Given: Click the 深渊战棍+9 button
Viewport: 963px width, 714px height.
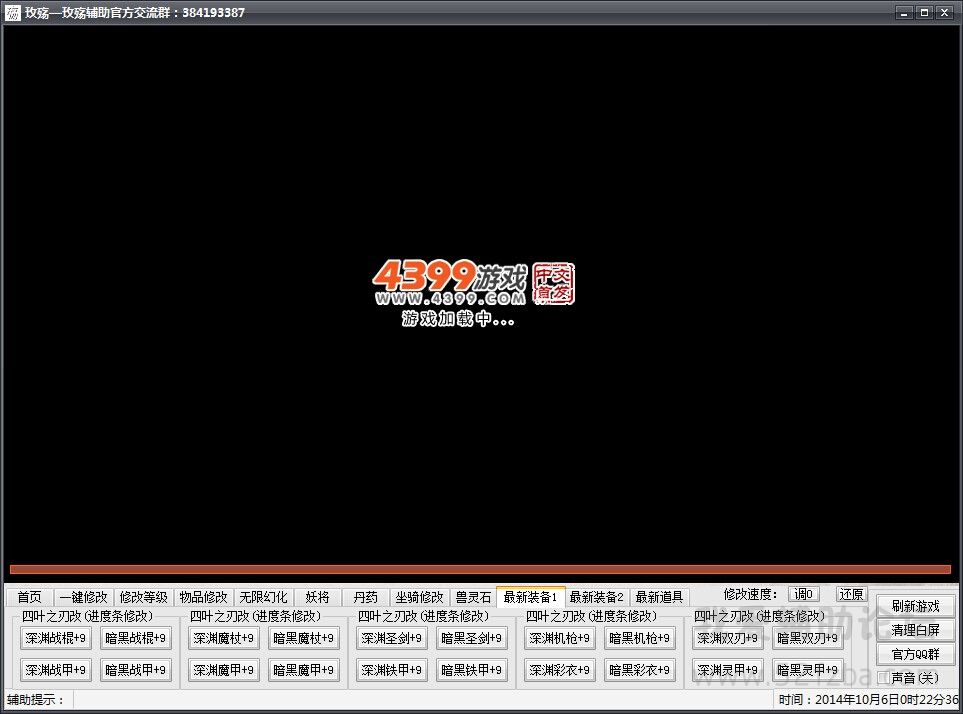Looking at the screenshot, I should point(56,638).
